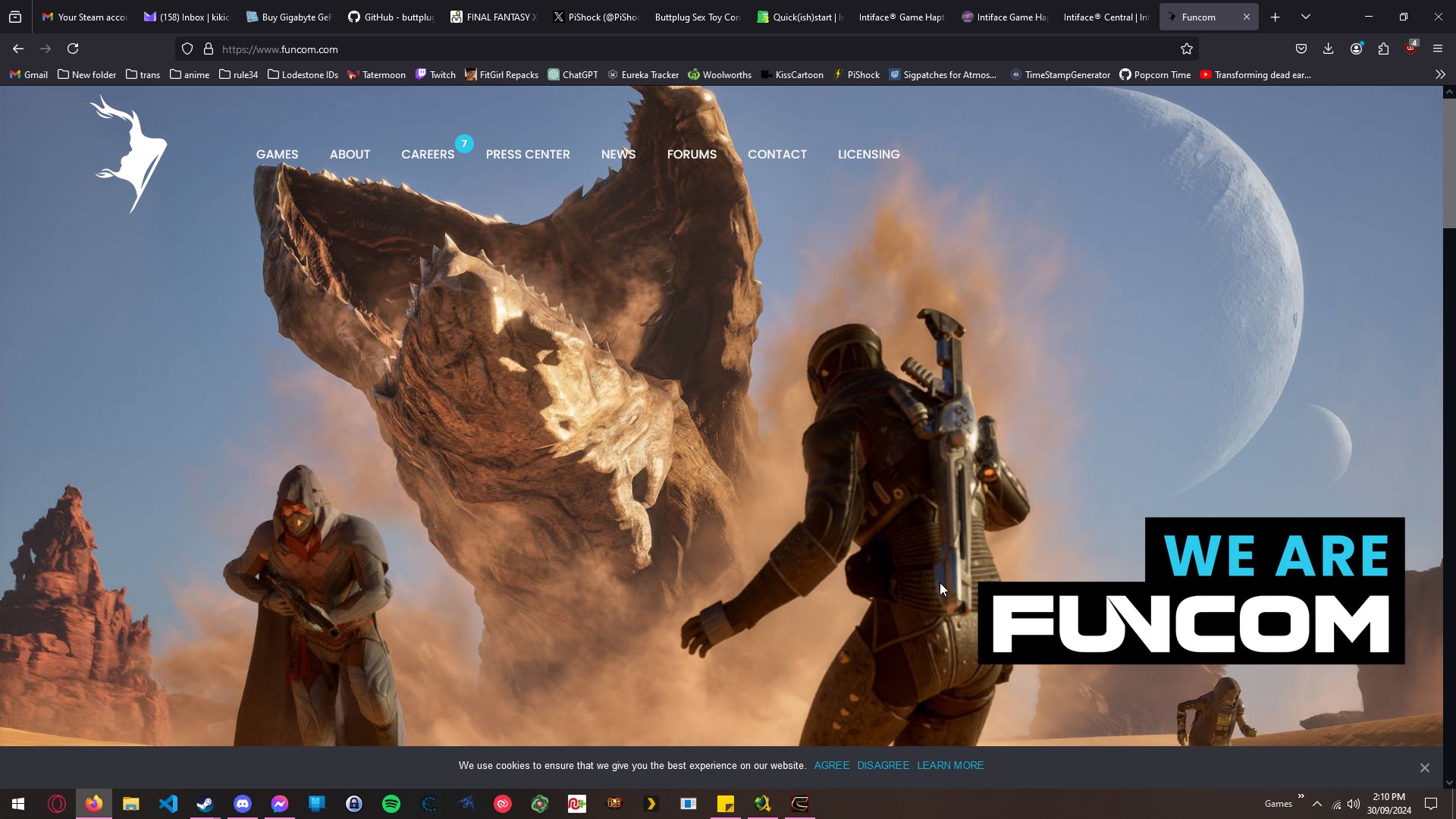Image resolution: width=1456 pixels, height=819 pixels.
Task: Open the CAREERS page
Action: click(x=428, y=154)
